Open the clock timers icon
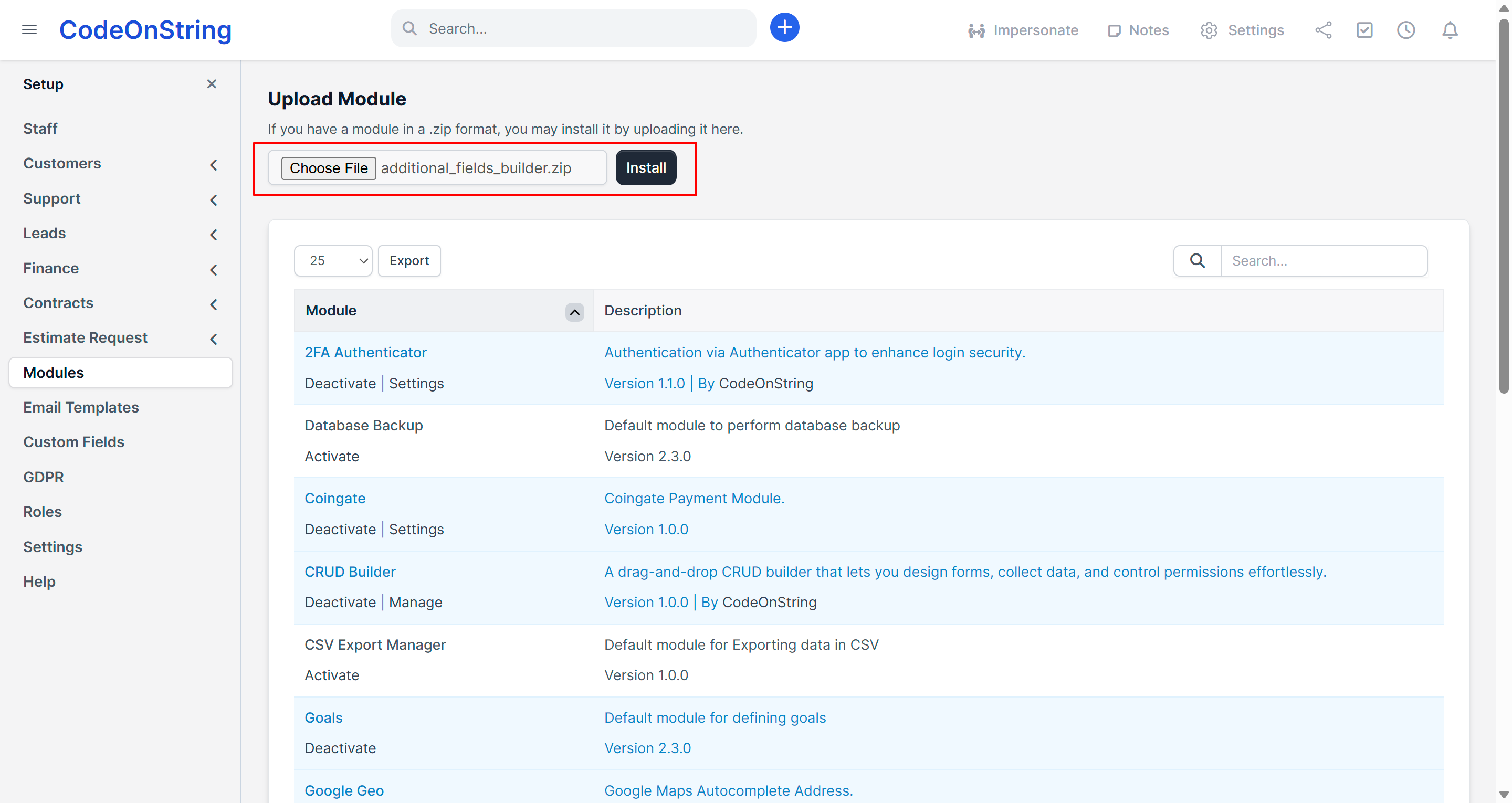The height and width of the screenshot is (803, 1512). coord(1406,30)
